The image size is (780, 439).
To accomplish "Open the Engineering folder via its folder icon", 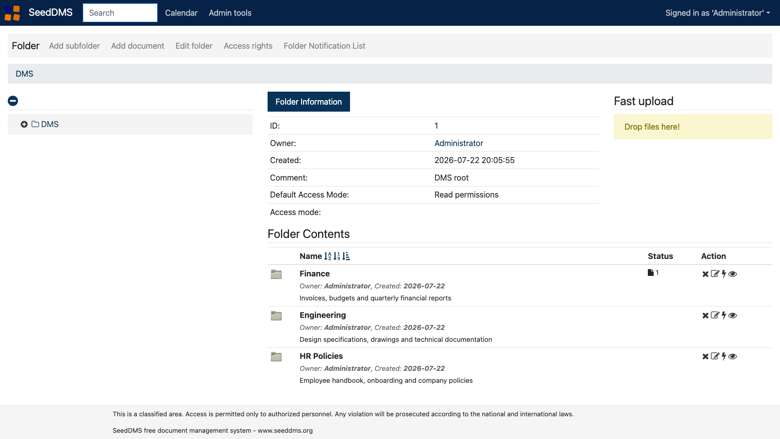I will tap(276, 316).
